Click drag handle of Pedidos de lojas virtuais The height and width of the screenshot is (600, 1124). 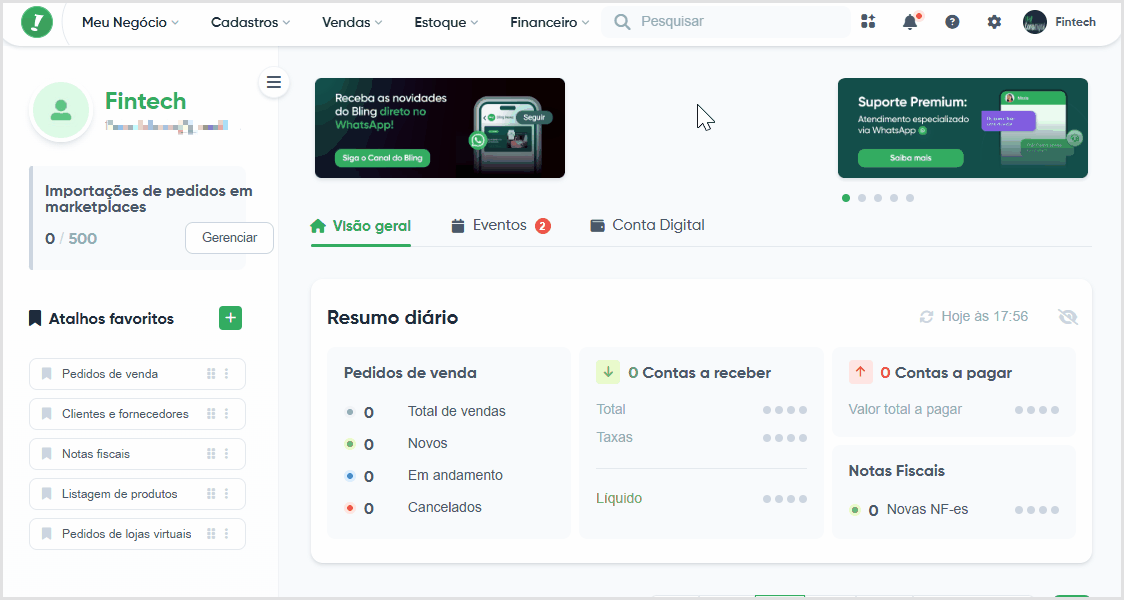click(x=211, y=534)
